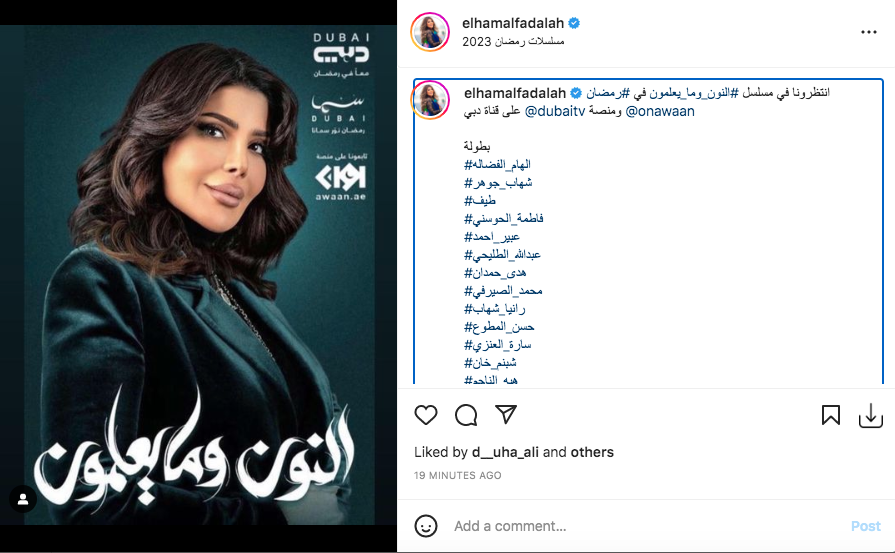The width and height of the screenshot is (895, 553).
Task: Share the post via paper plane icon
Action: click(x=506, y=414)
